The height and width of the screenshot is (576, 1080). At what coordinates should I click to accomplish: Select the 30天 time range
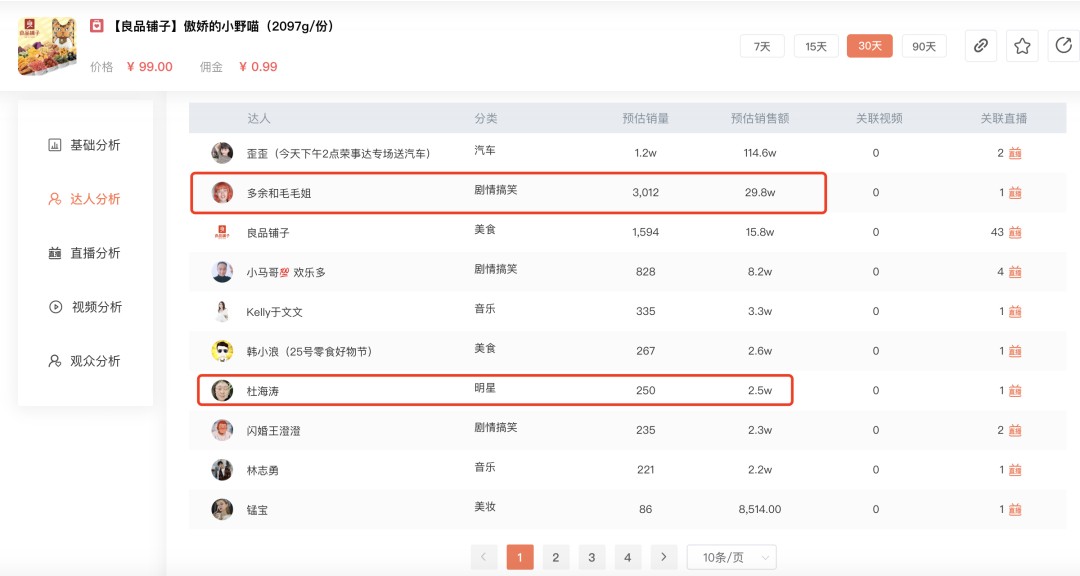(870, 46)
